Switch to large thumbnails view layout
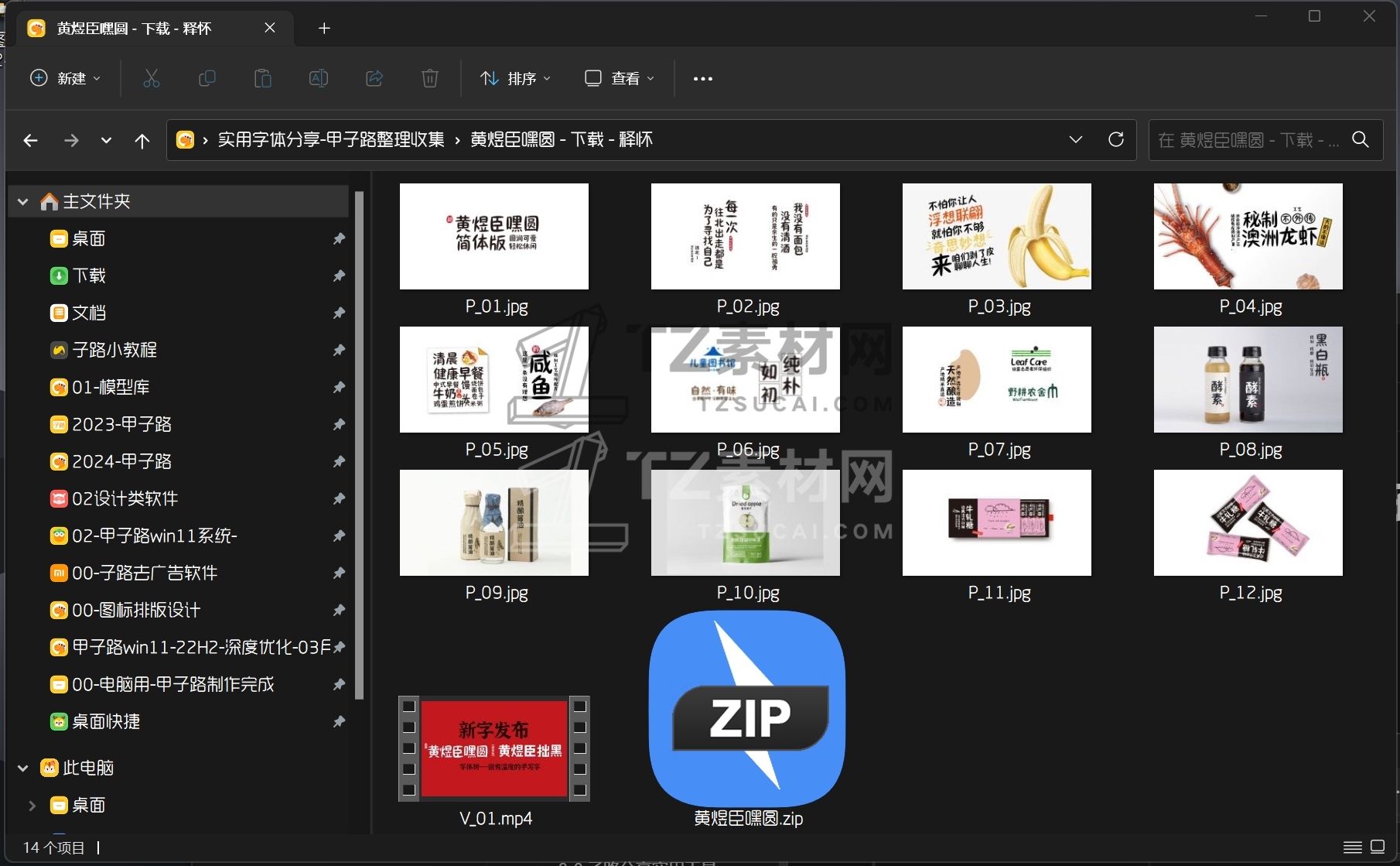This screenshot has height=866, width=1400. click(1378, 847)
